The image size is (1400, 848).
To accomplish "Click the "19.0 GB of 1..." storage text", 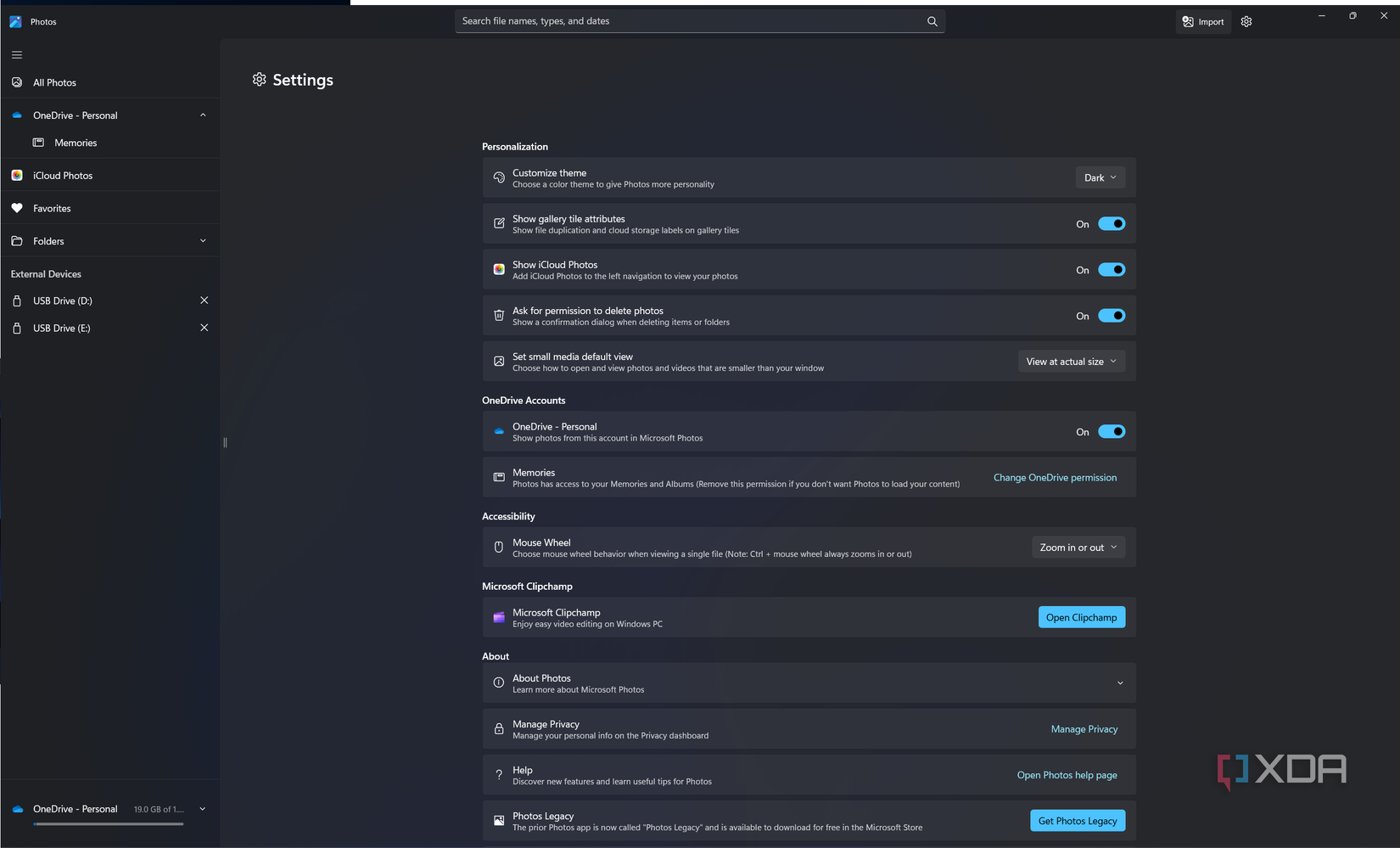I will click(159, 810).
